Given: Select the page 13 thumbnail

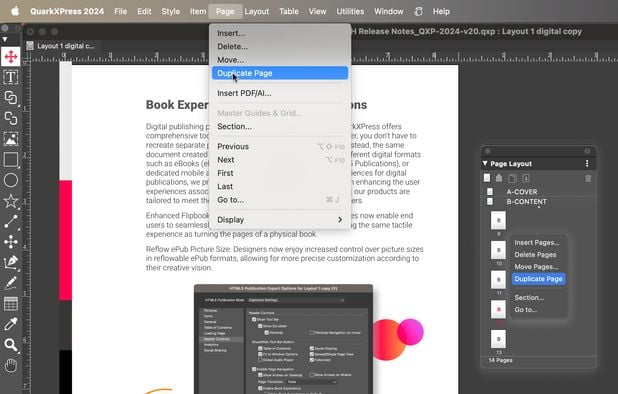Looking at the screenshot, I should (499, 339).
